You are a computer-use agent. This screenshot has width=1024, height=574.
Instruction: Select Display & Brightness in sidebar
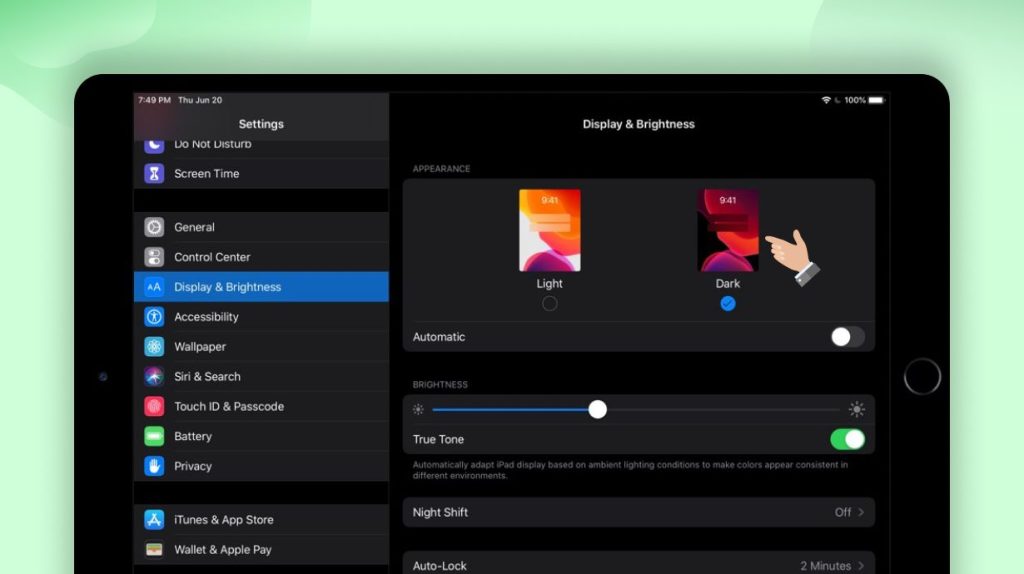coord(261,287)
